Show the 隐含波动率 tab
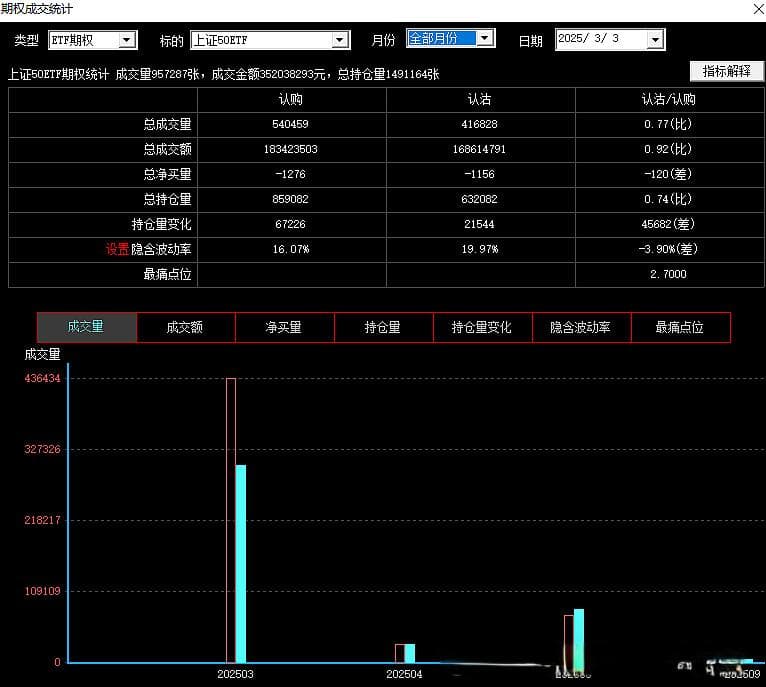The width and height of the screenshot is (766, 687). pyautogui.click(x=581, y=327)
